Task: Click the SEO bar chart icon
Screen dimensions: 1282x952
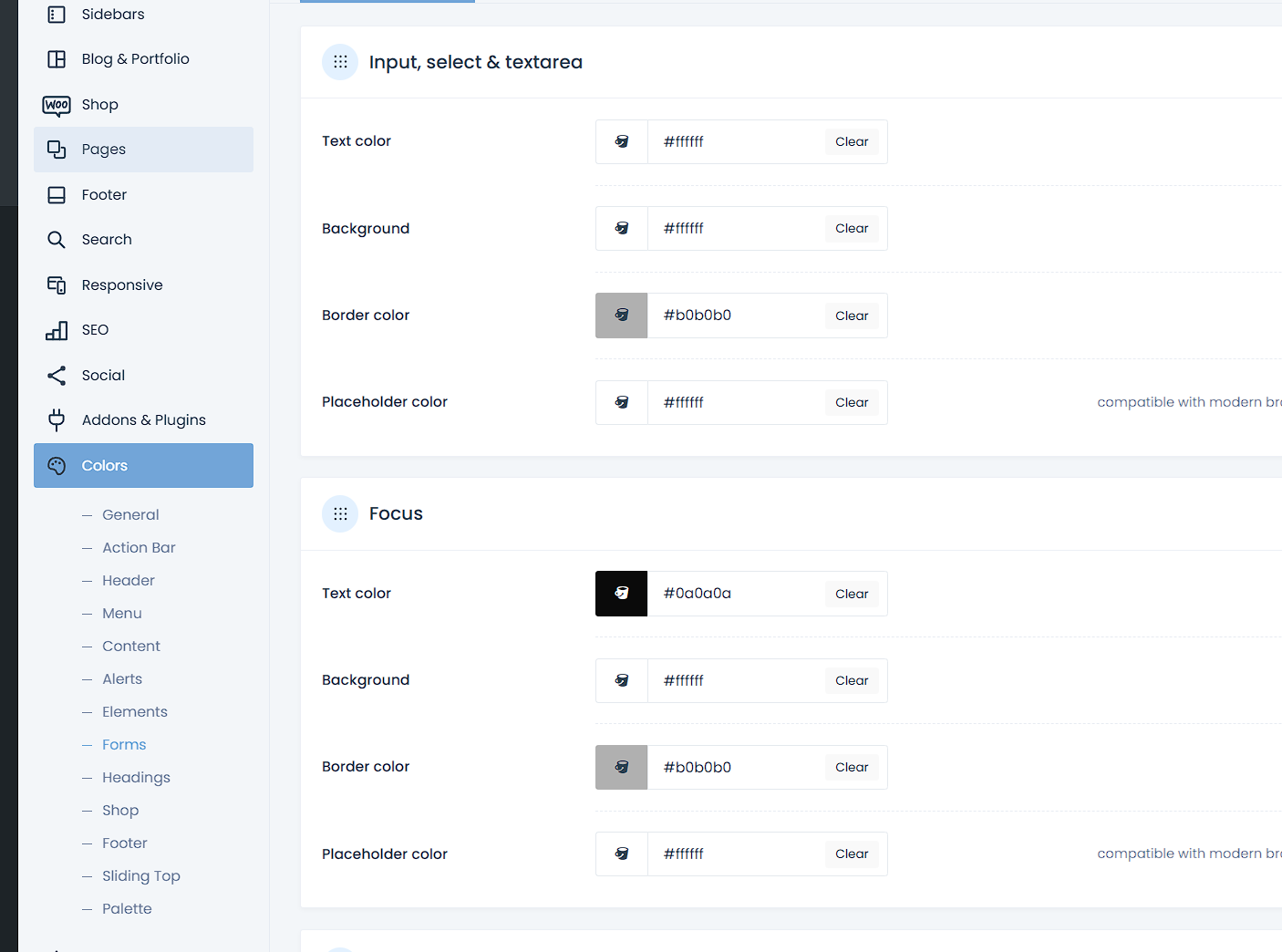Action: click(57, 330)
